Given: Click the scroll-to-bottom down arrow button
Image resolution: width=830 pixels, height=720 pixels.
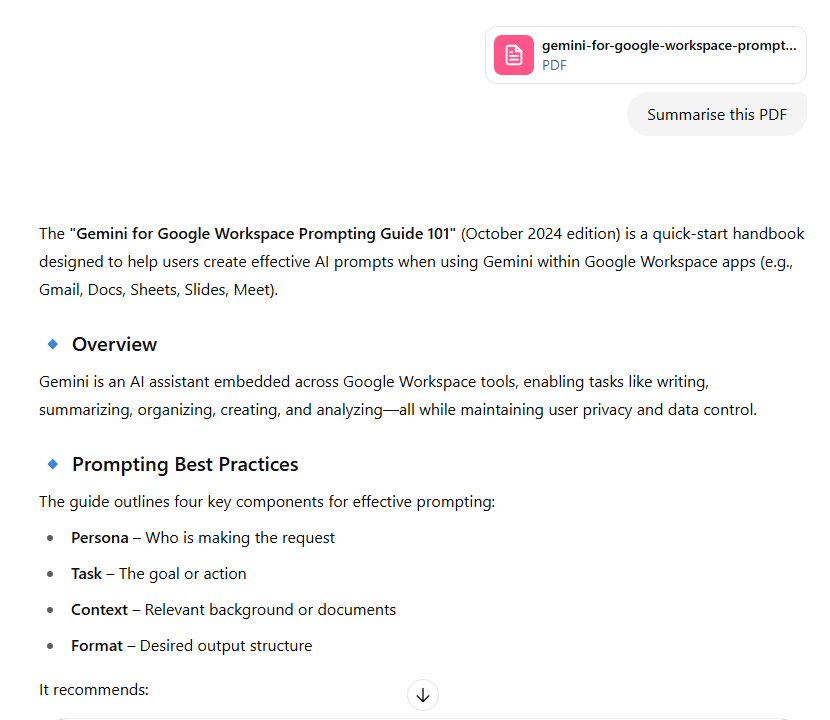Looking at the screenshot, I should click(x=423, y=695).
